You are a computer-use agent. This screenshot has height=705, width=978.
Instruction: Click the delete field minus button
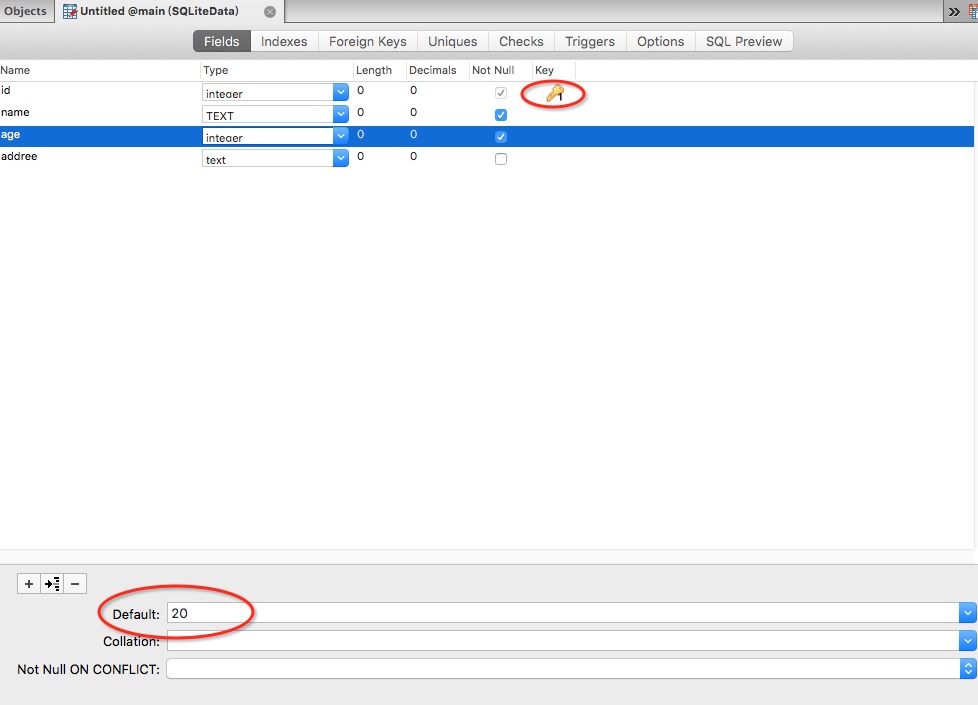75,584
